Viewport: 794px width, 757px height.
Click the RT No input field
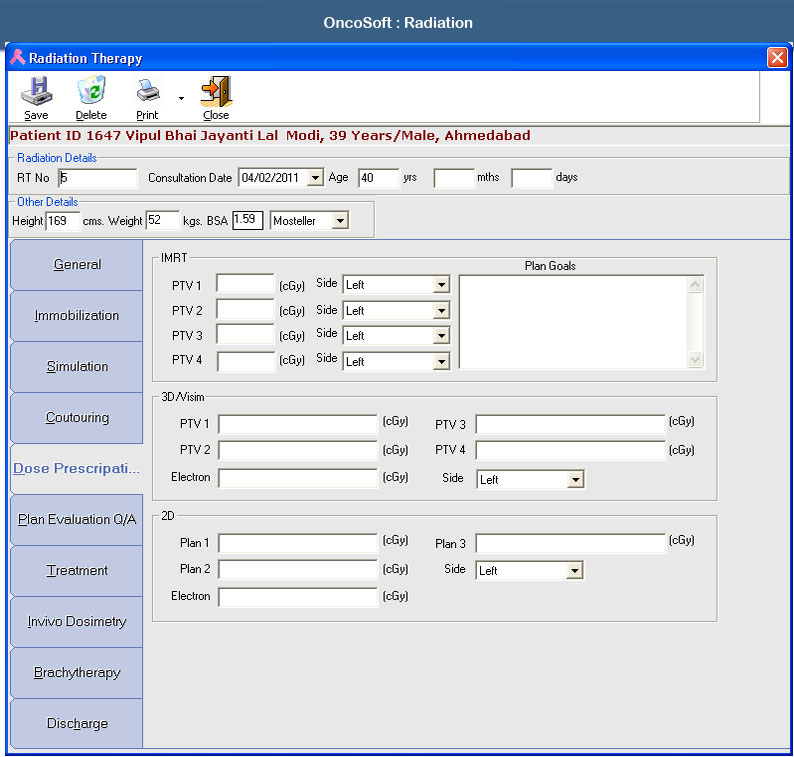[97, 178]
